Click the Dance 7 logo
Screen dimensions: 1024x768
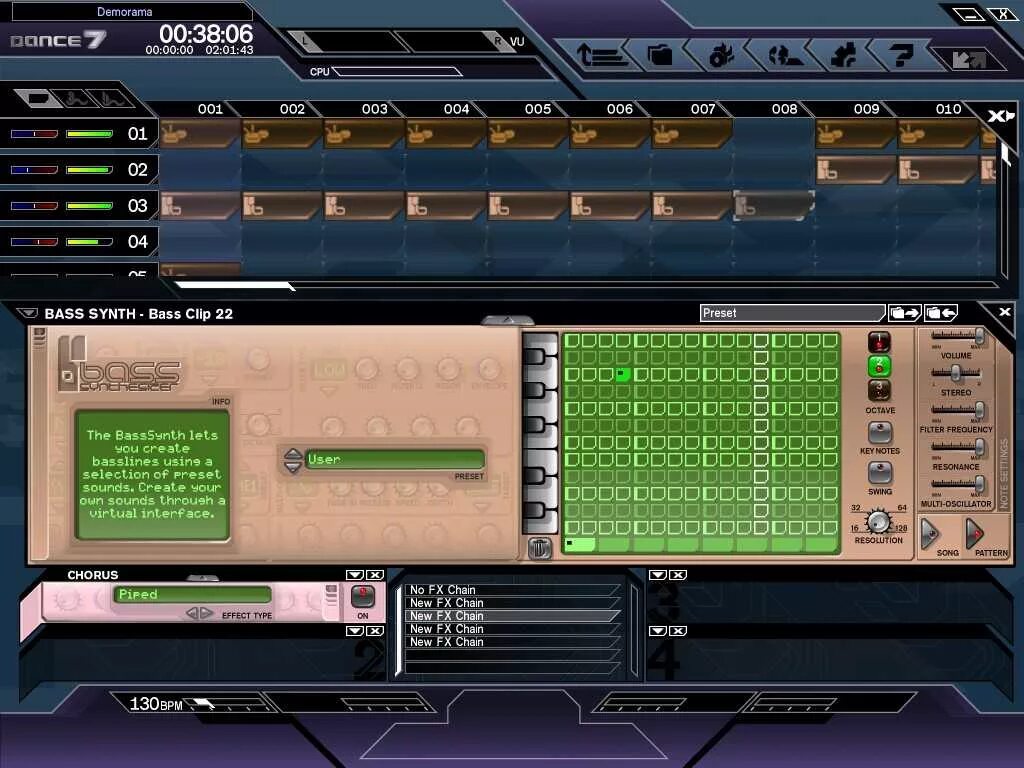[57, 40]
